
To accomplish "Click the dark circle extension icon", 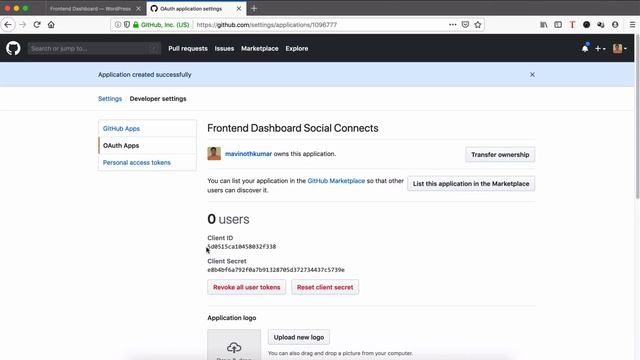I will [586, 24].
